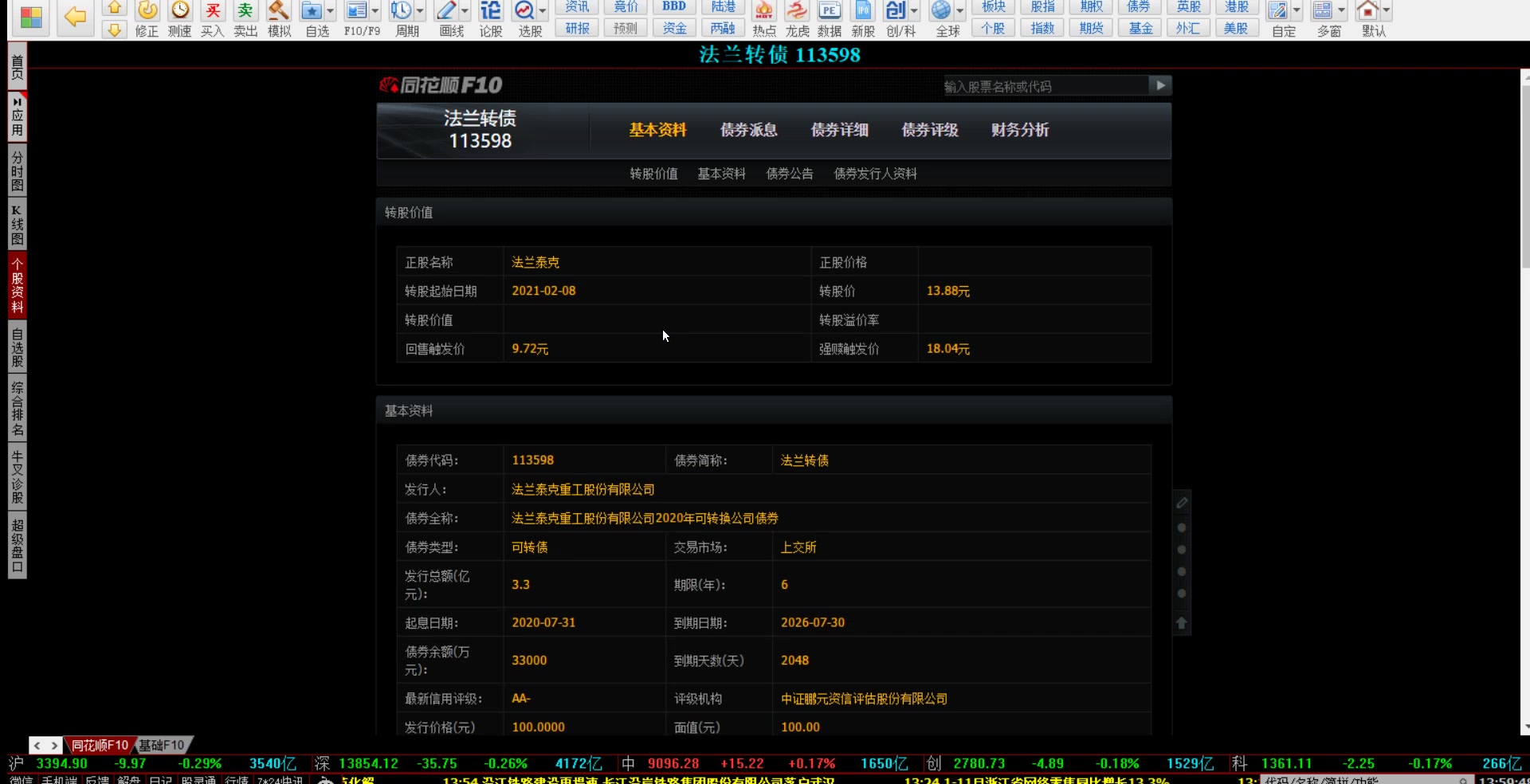Select the 同花顺F10 bottom tab
This screenshot has height=784, width=1530.
coord(99,745)
